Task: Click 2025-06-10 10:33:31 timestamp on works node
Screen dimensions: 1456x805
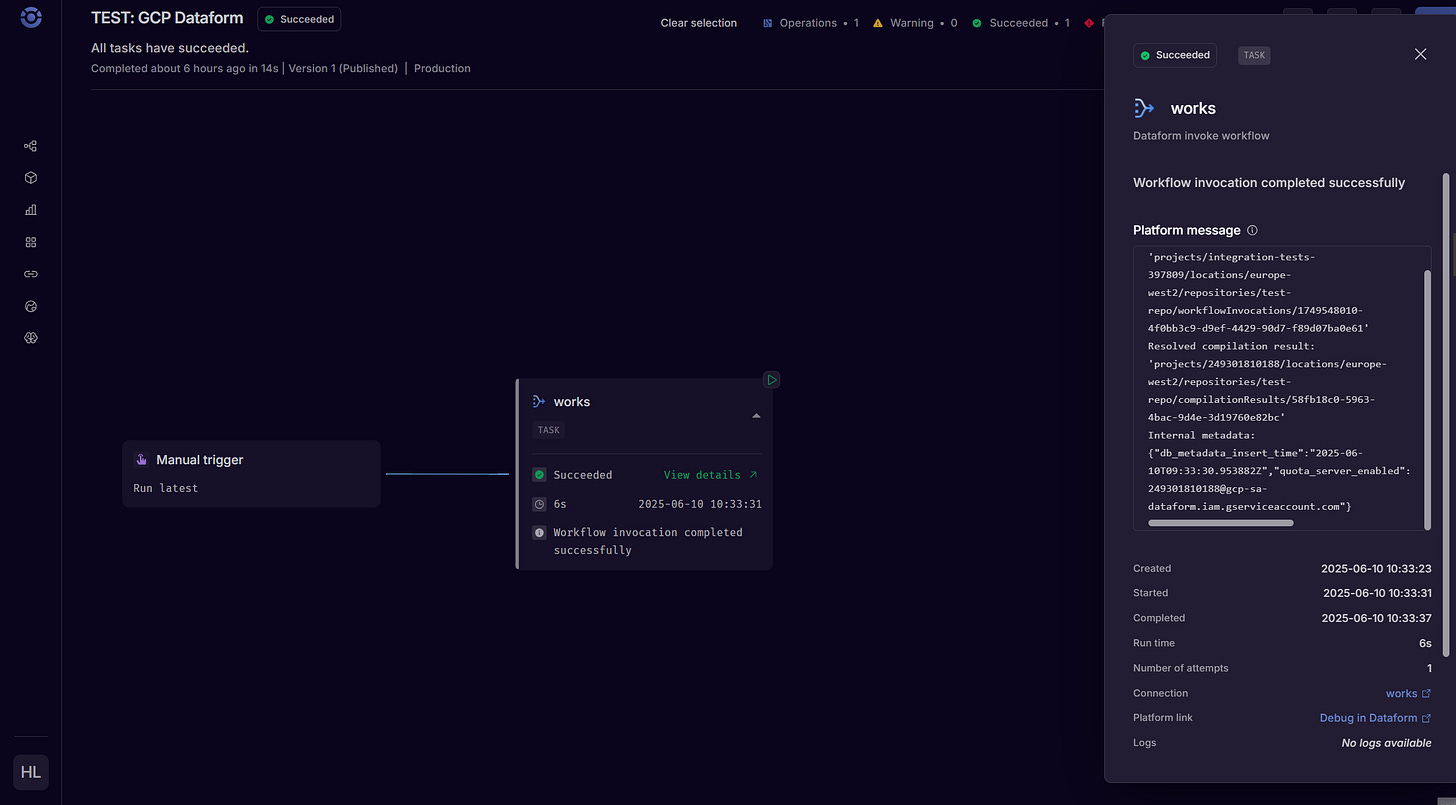Action: (x=700, y=504)
